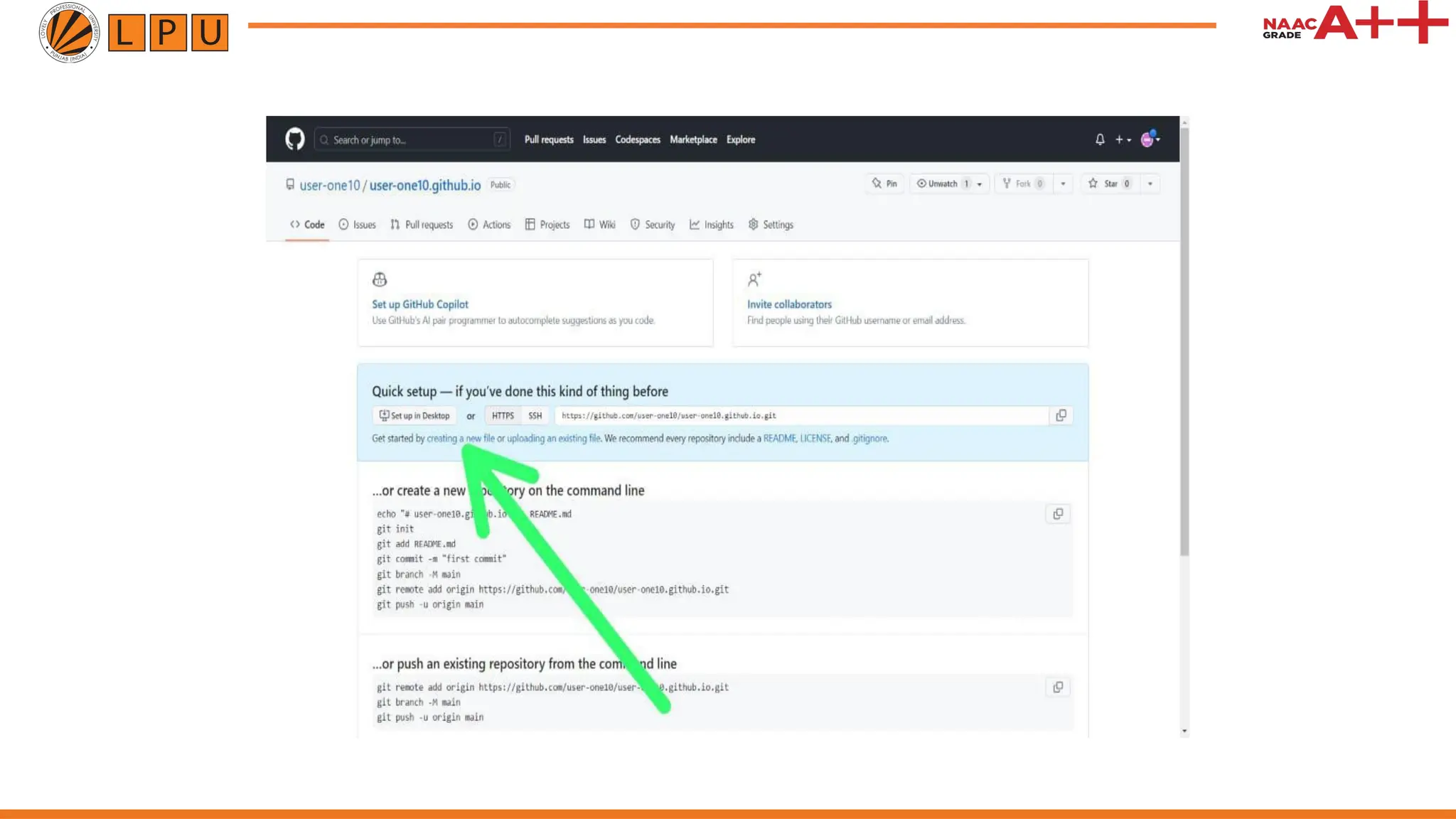The image size is (1456, 819).
Task: Click the Invite collaborators person icon
Action: click(x=754, y=279)
